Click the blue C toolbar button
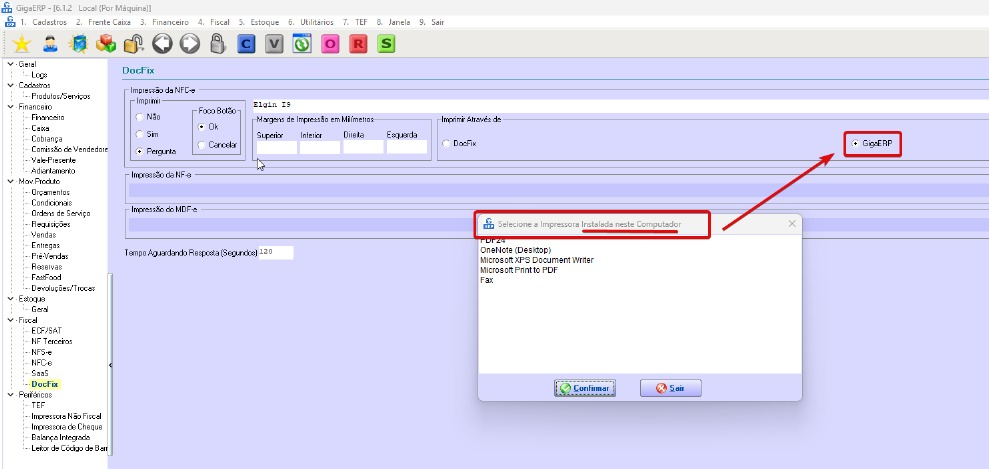The image size is (989, 469). coord(246,43)
